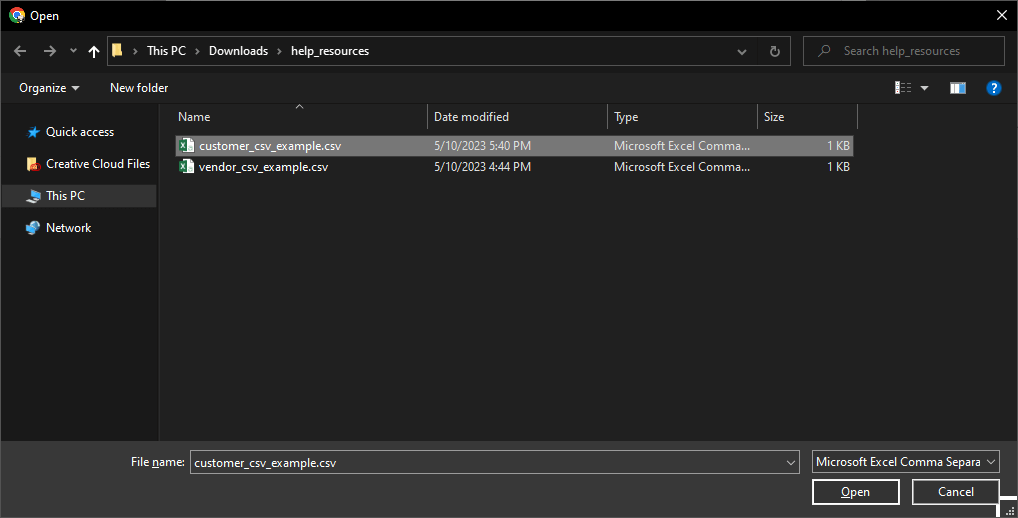
Task: Click the Help question mark icon
Action: (x=993, y=88)
